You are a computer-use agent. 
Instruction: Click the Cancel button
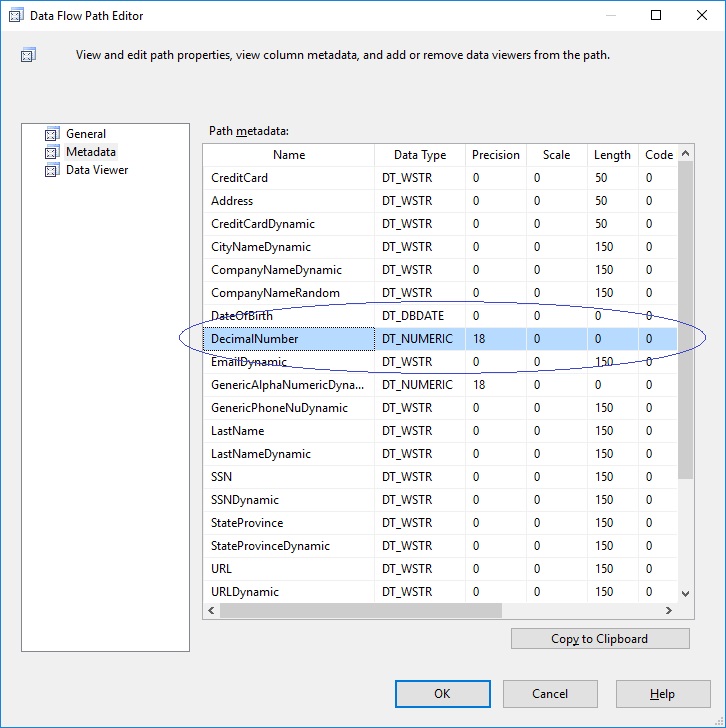(550, 694)
